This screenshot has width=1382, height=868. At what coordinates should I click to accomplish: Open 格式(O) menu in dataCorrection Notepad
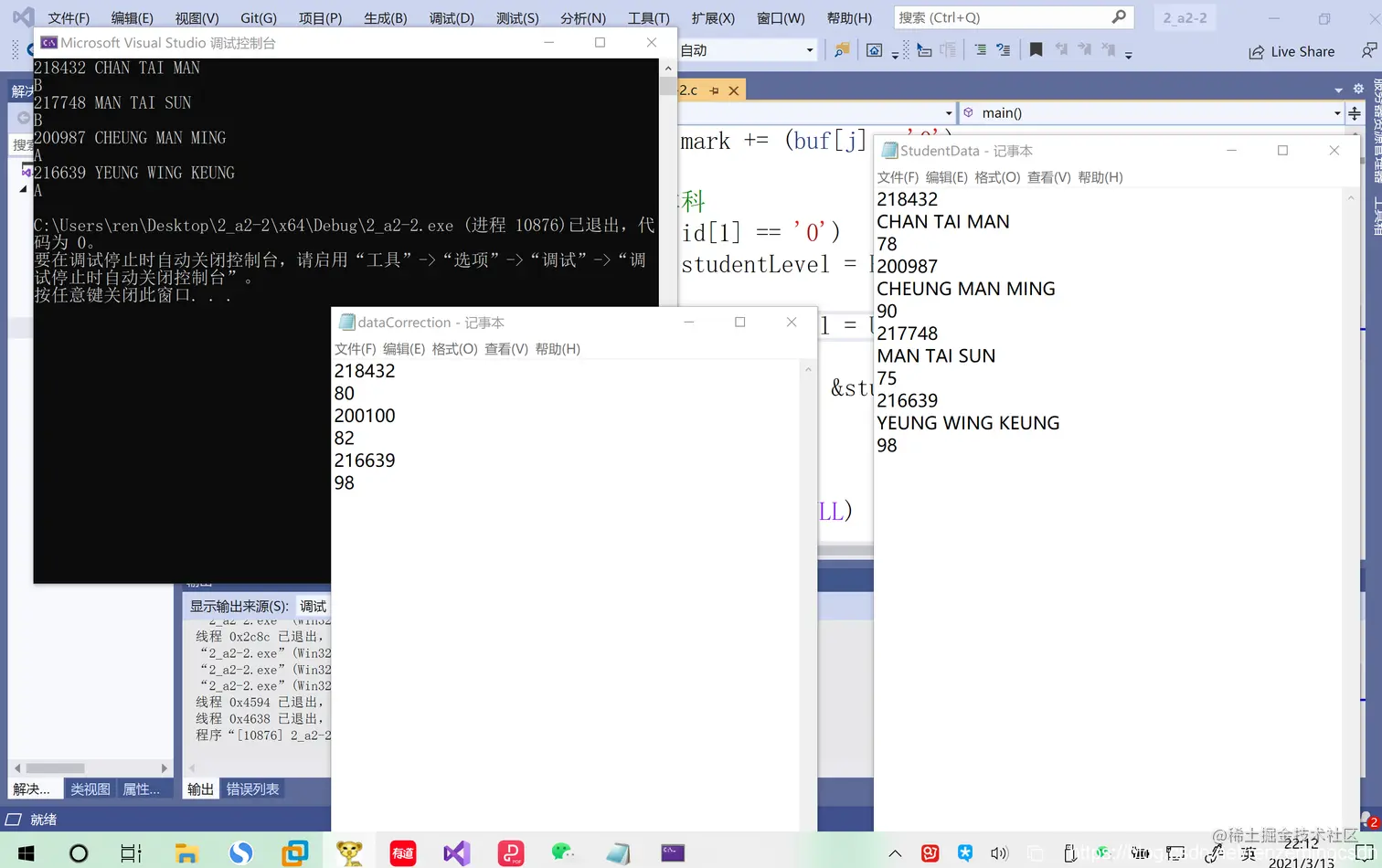click(455, 349)
